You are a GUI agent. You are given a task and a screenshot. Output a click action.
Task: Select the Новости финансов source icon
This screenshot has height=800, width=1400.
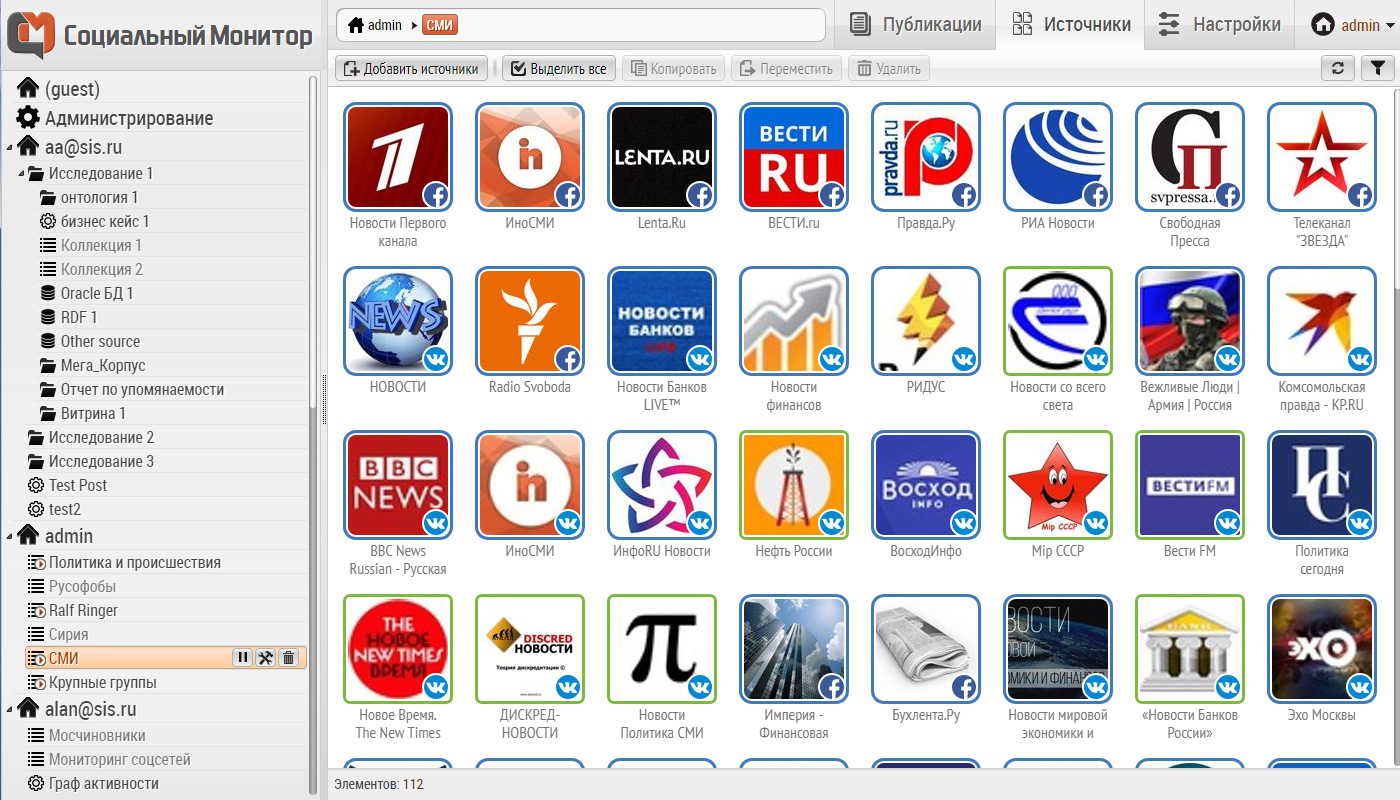pos(794,322)
